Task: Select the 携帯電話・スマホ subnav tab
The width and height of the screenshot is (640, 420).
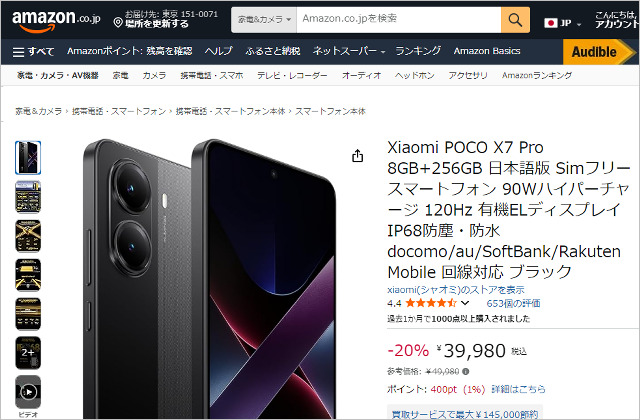Action: point(212,76)
